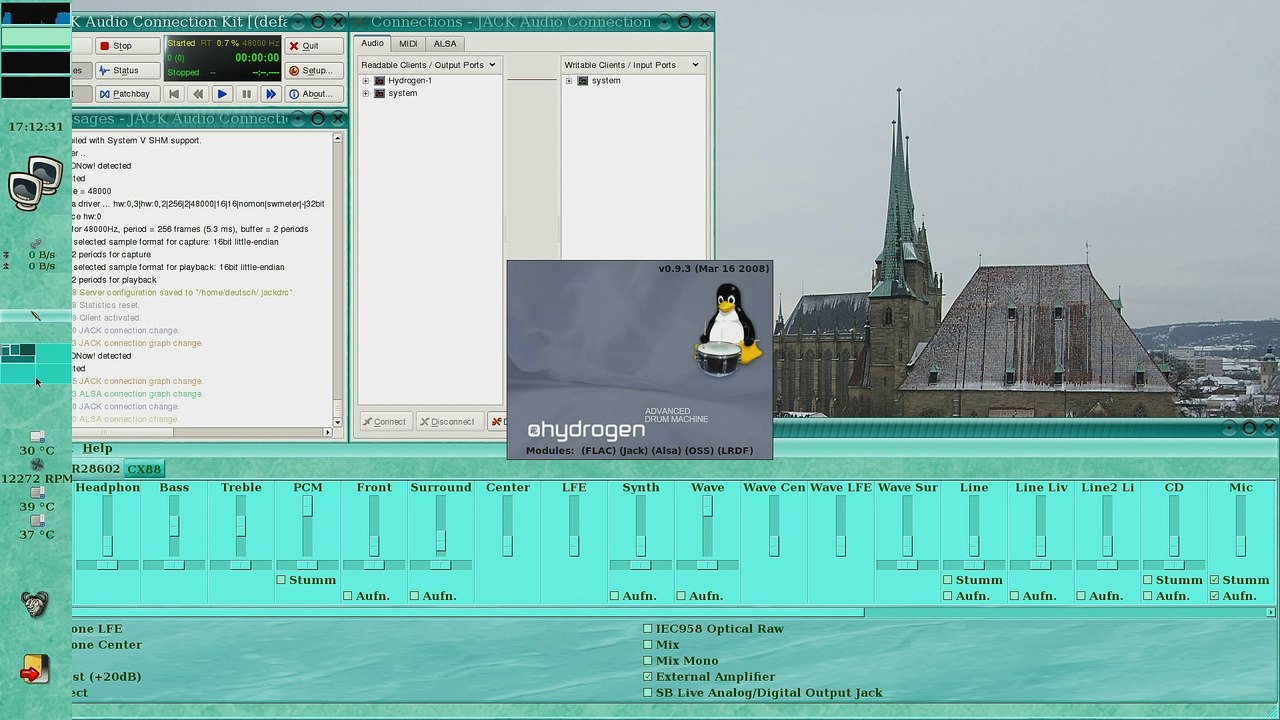Toggle Synth Aufn. capture checkbox

pos(615,596)
